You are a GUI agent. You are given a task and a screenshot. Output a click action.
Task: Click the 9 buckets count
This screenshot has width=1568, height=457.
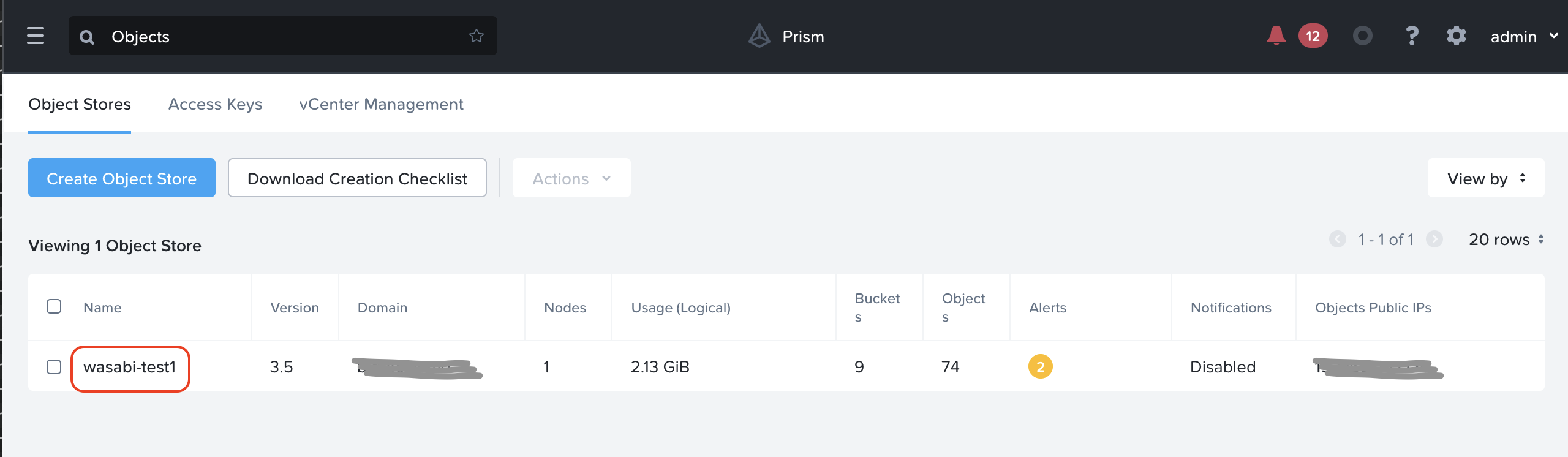[859, 367]
